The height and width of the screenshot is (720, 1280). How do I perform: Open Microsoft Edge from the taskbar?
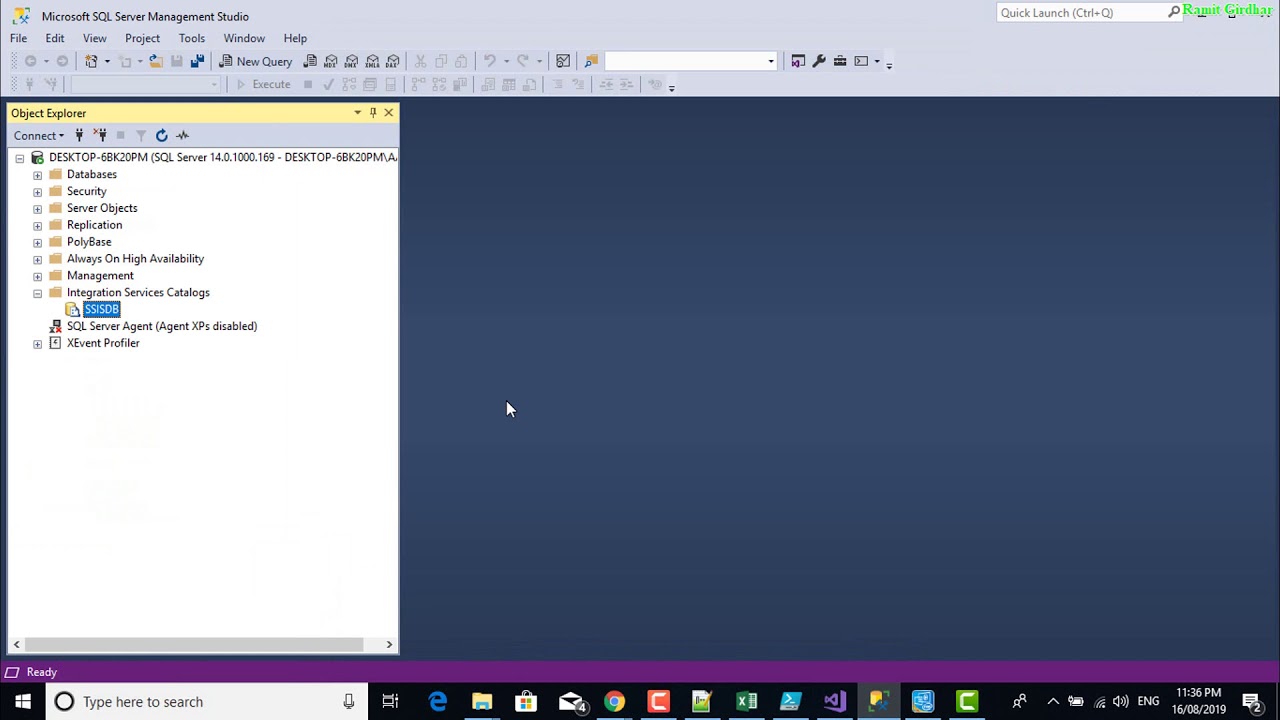438,701
